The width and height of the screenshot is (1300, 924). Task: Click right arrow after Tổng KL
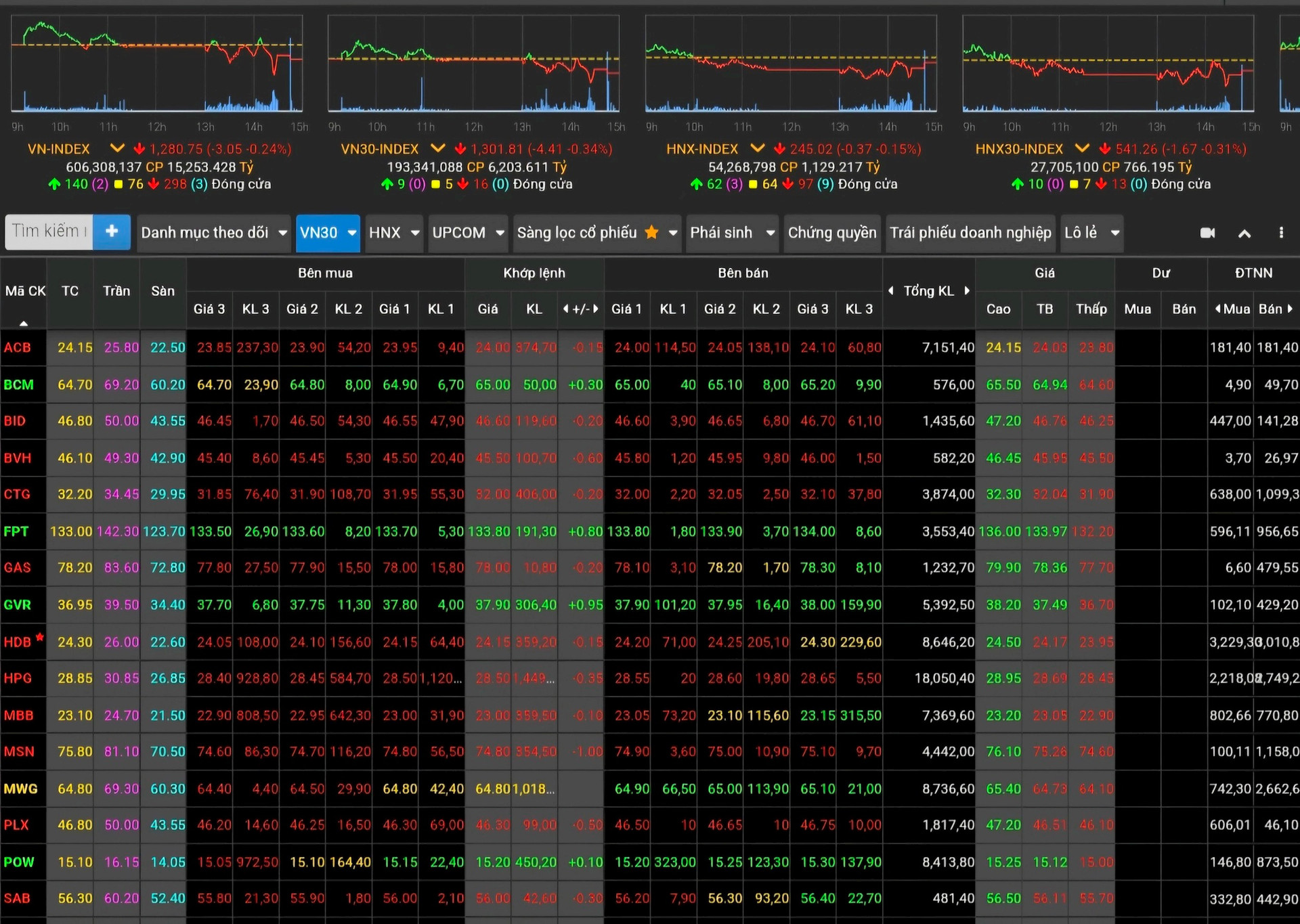pyautogui.click(x=967, y=290)
